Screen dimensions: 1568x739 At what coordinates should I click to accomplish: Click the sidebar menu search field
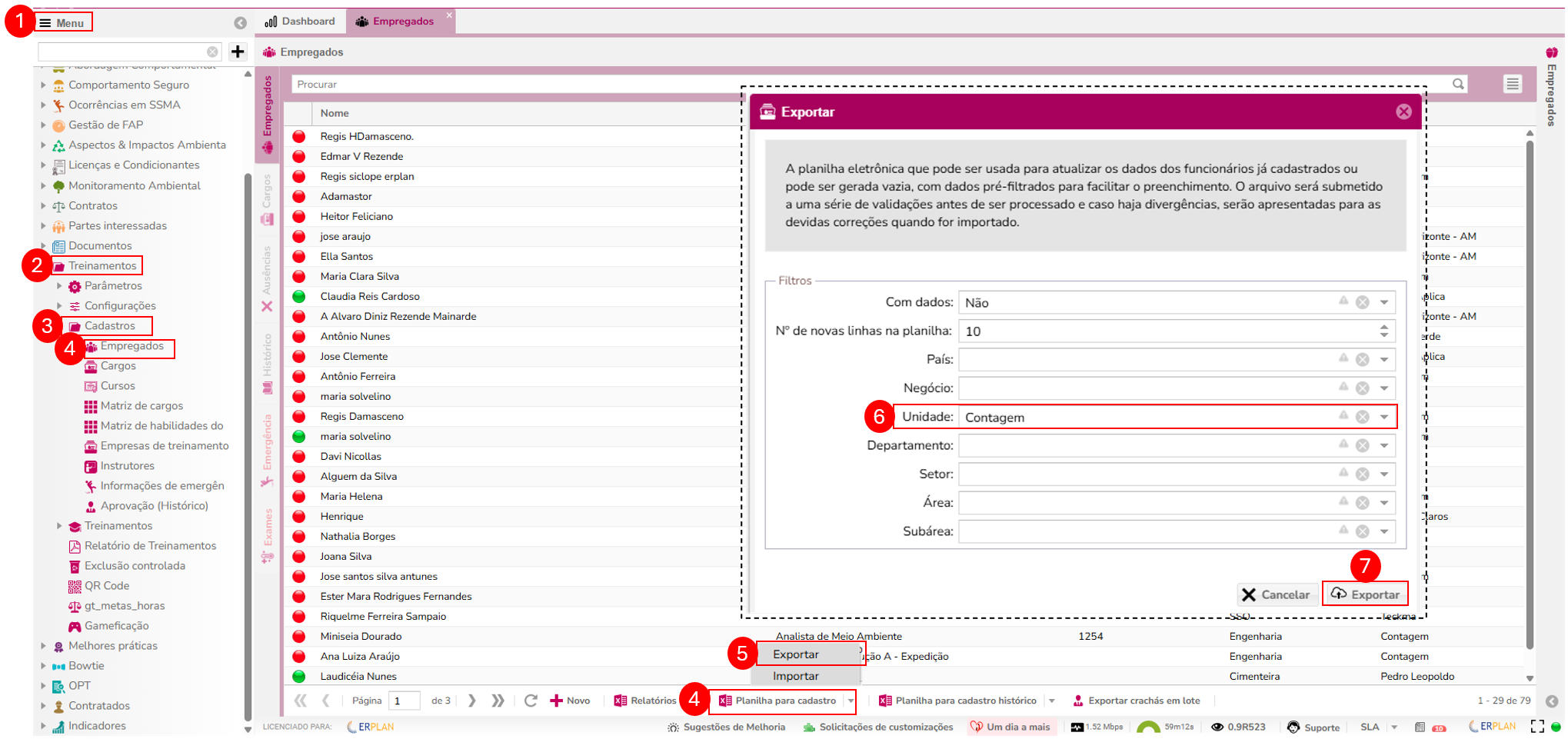(123, 52)
